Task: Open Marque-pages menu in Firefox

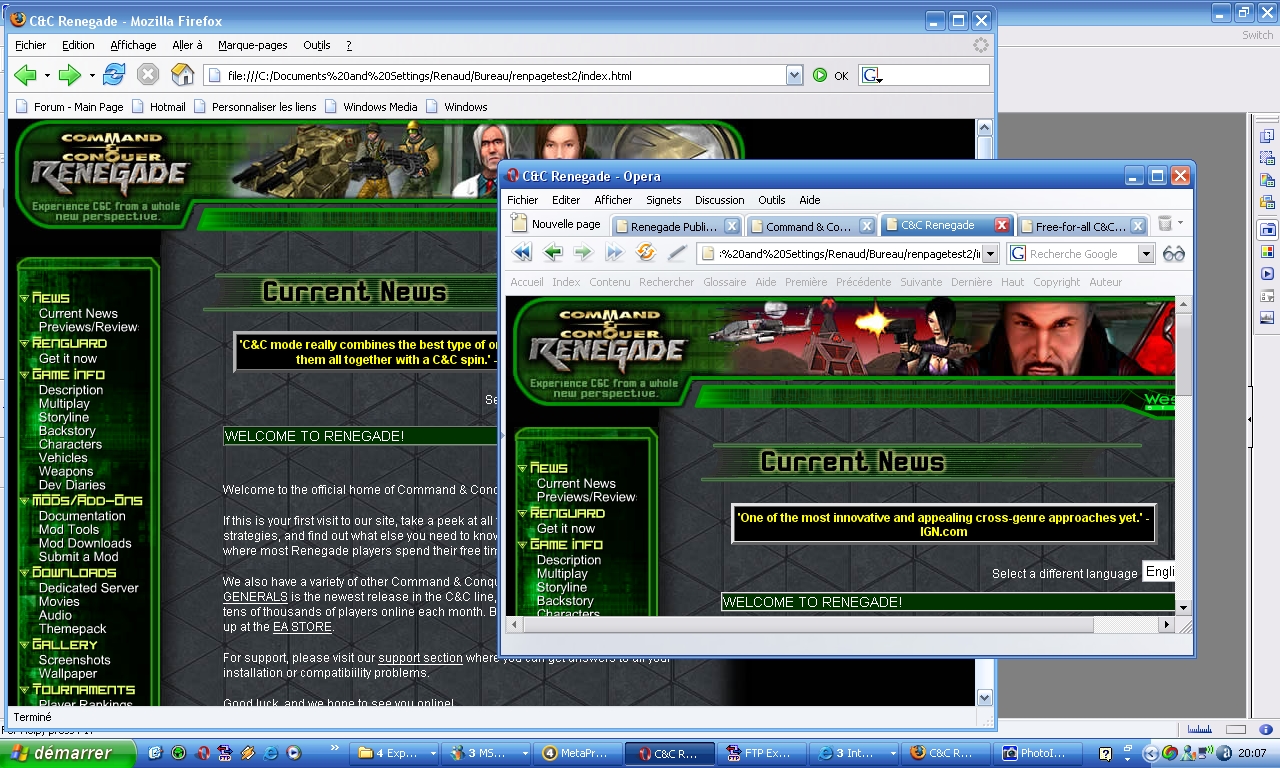Action: (252, 45)
